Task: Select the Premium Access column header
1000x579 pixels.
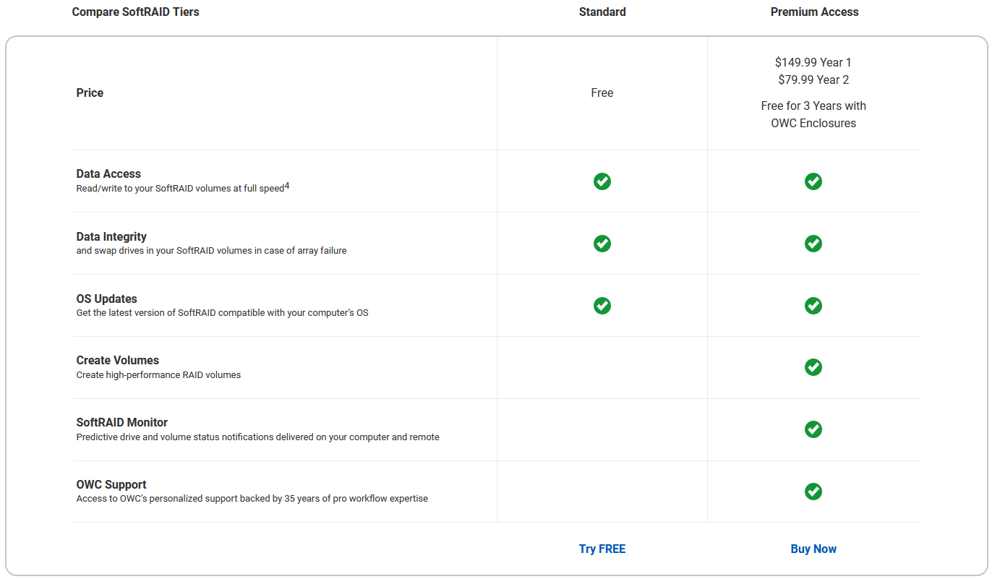Action: tap(814, 11)
